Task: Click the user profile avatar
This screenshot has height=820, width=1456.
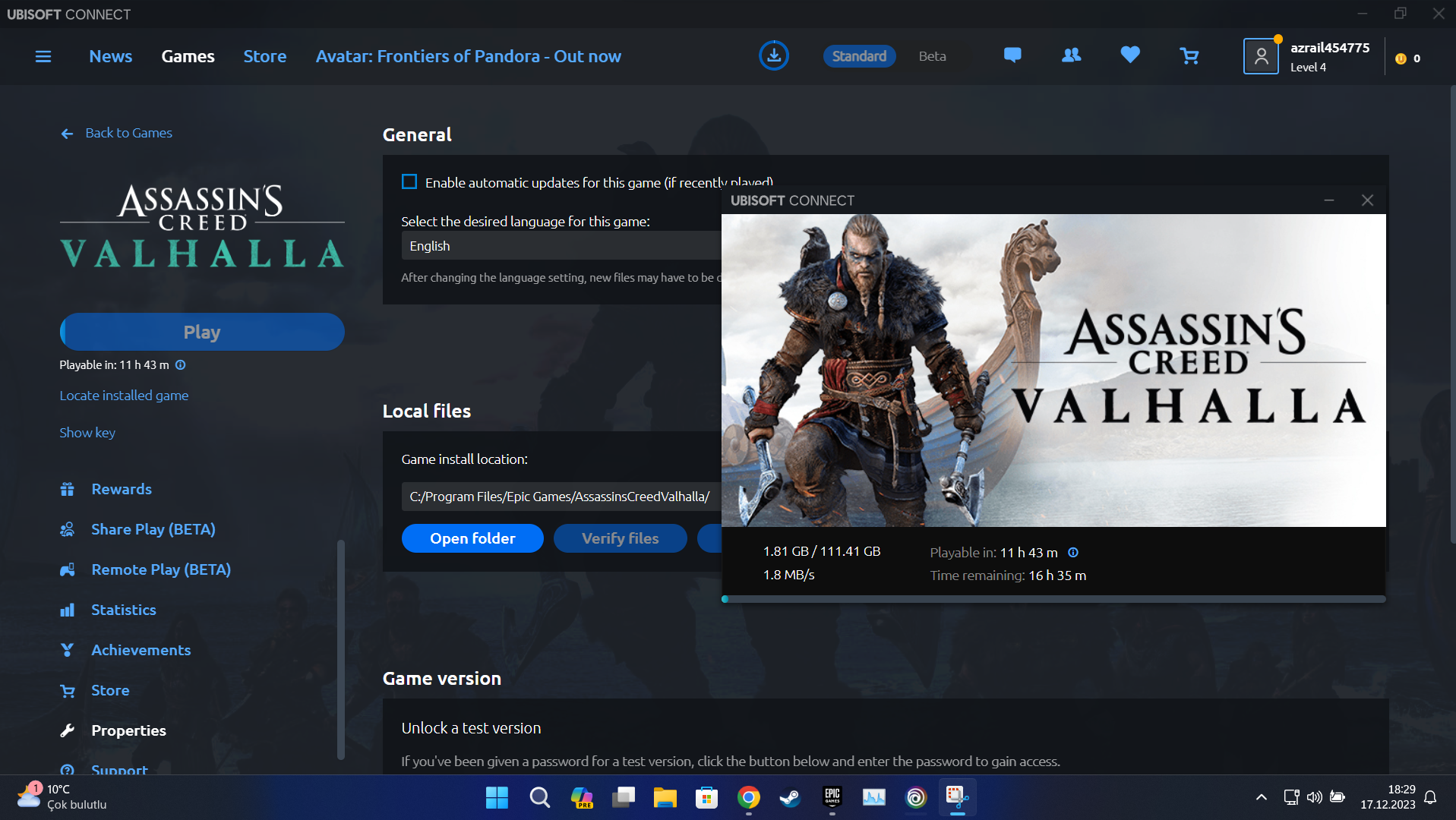Action: click(1261, 56)
